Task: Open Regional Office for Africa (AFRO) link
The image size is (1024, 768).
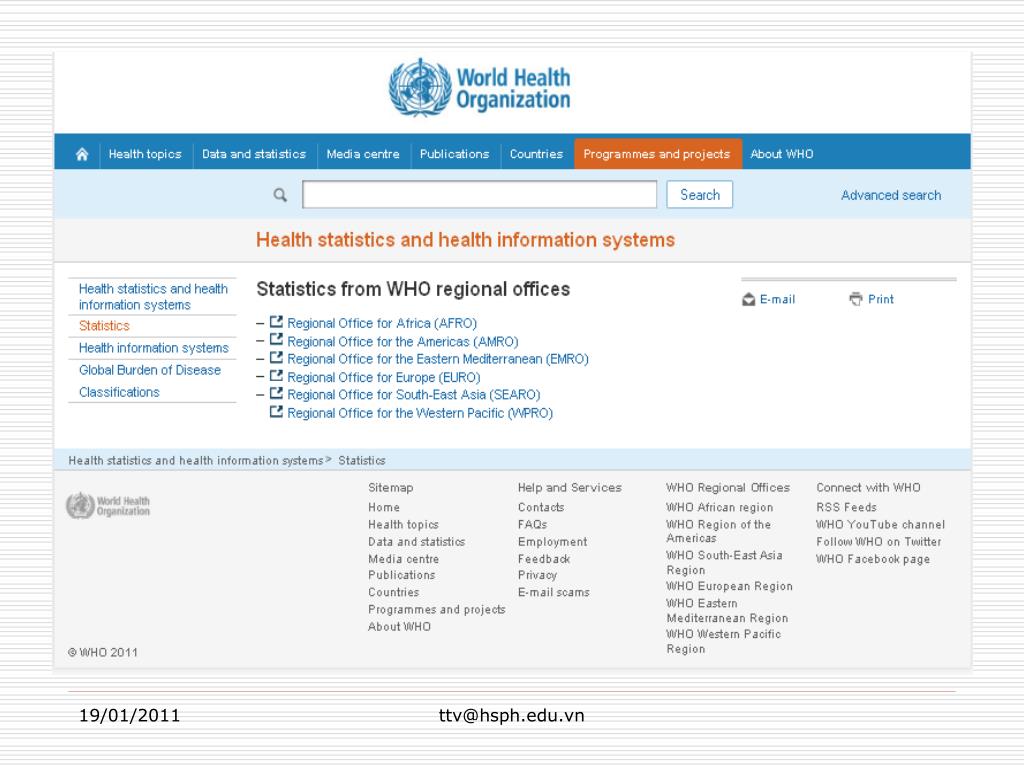Action: click(382, 323)
